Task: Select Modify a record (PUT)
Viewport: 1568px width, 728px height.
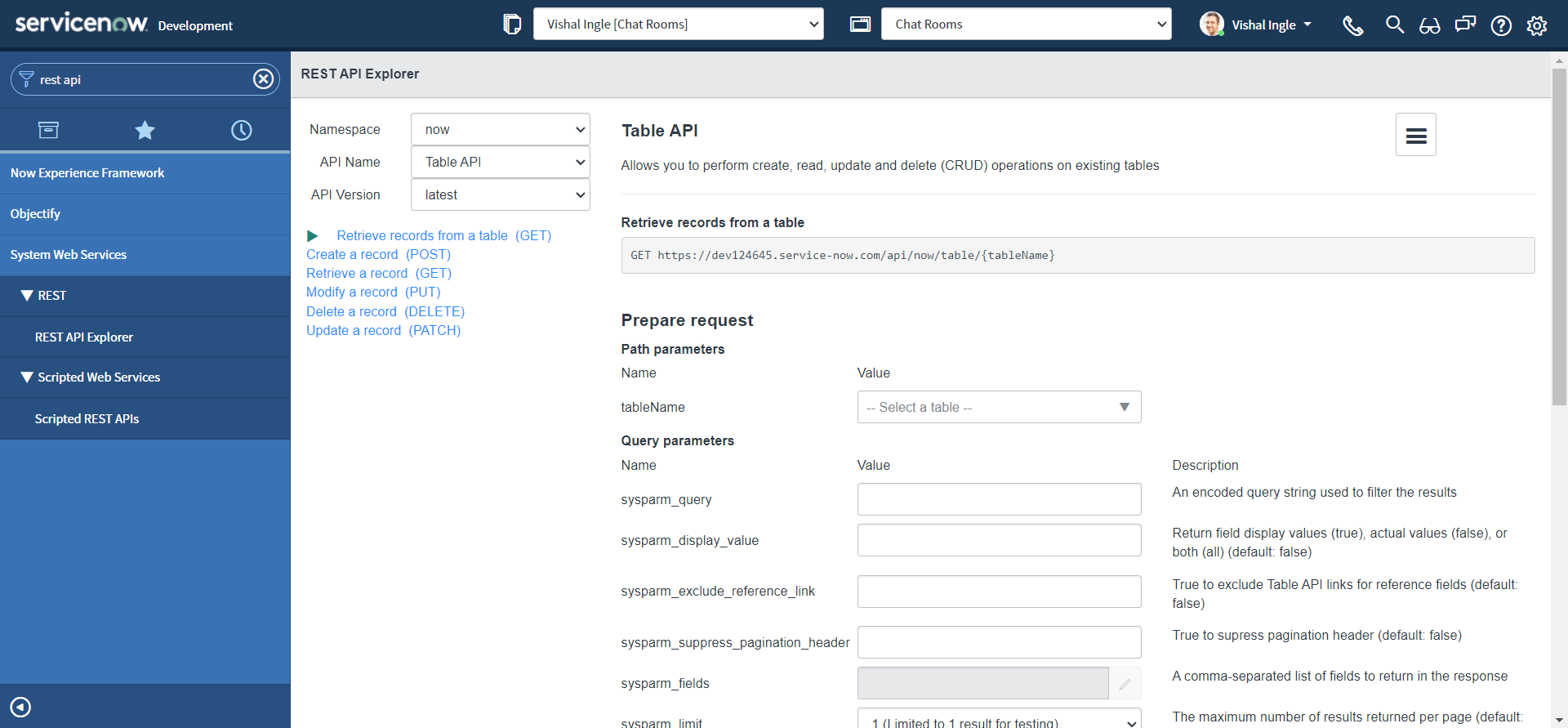Action: click(373, 292)
